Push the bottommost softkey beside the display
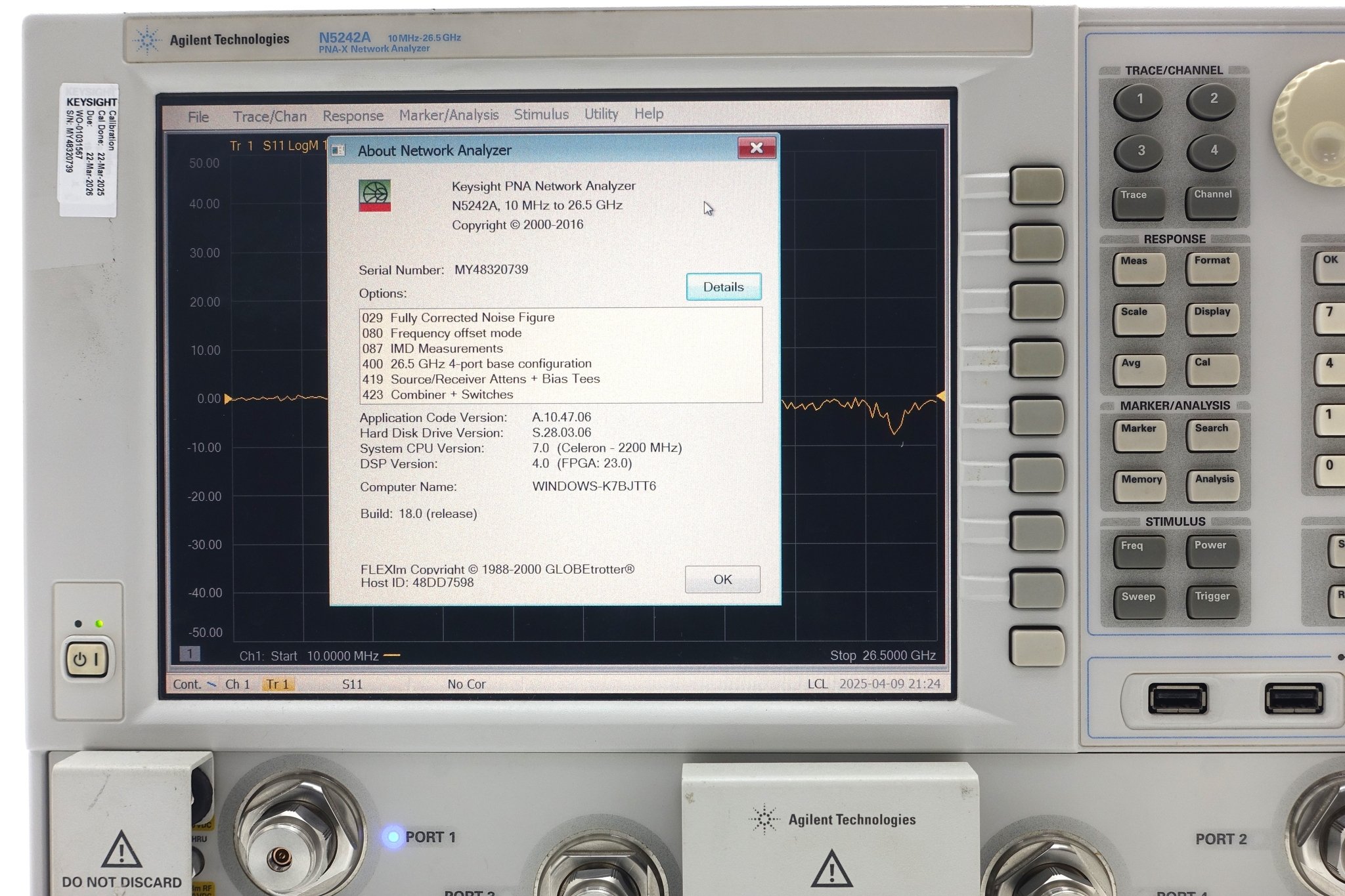This screenshot has height=896, width=1345. tap(1037, 647)
